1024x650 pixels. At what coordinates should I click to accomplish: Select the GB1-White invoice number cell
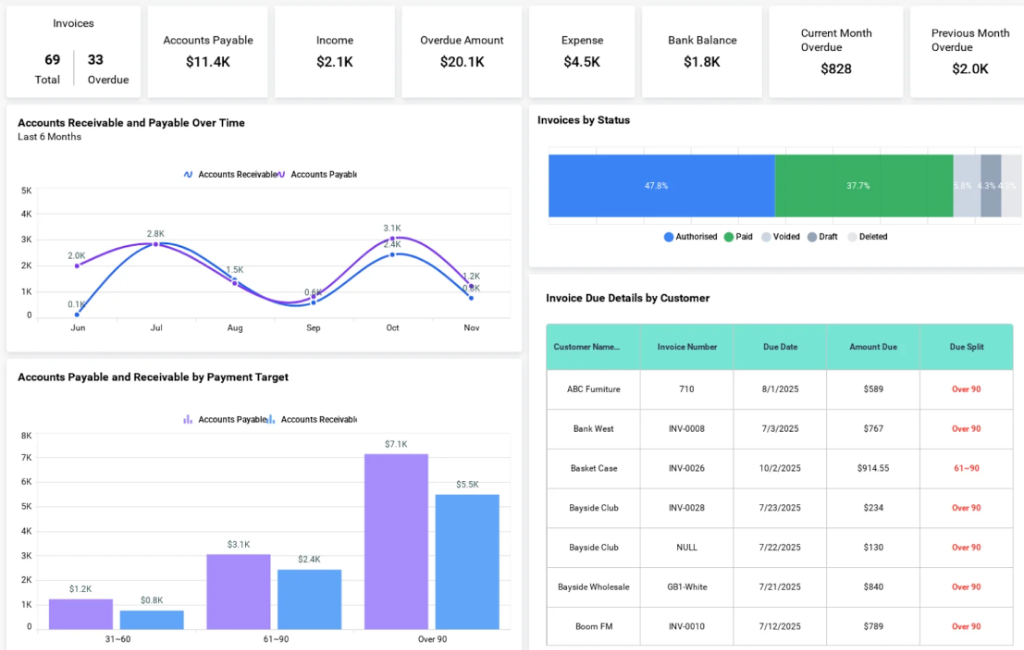click(x=687, y=587)
